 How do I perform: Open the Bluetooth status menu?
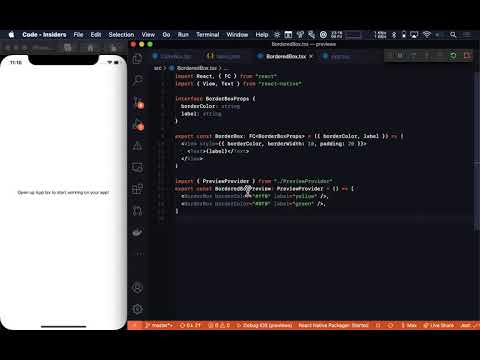[394, 35]
